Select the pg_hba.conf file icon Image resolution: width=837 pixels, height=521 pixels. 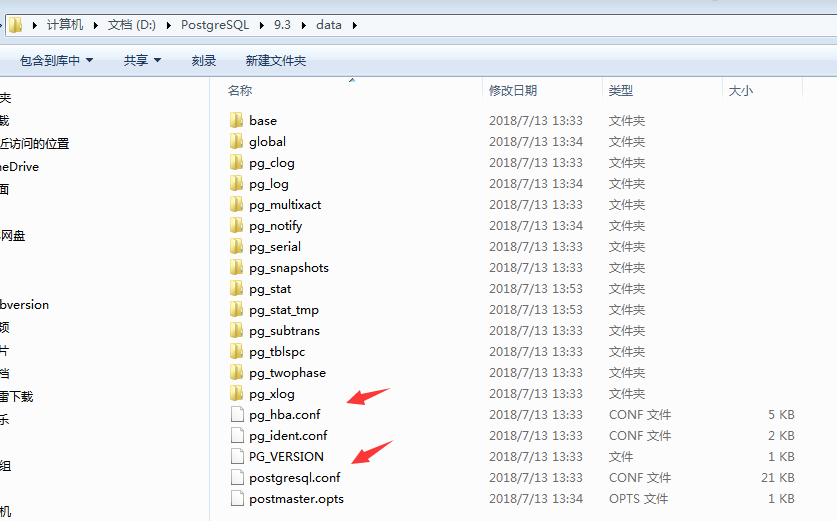coord(237,414)
